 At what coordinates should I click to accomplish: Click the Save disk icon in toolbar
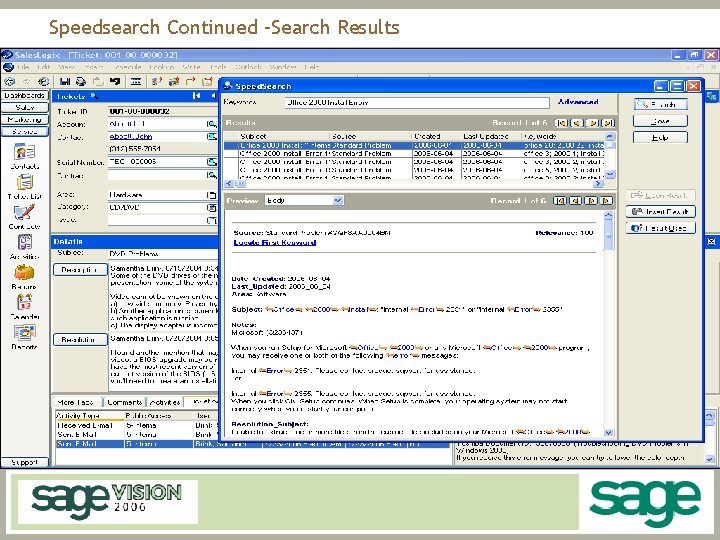pos(65,81)
